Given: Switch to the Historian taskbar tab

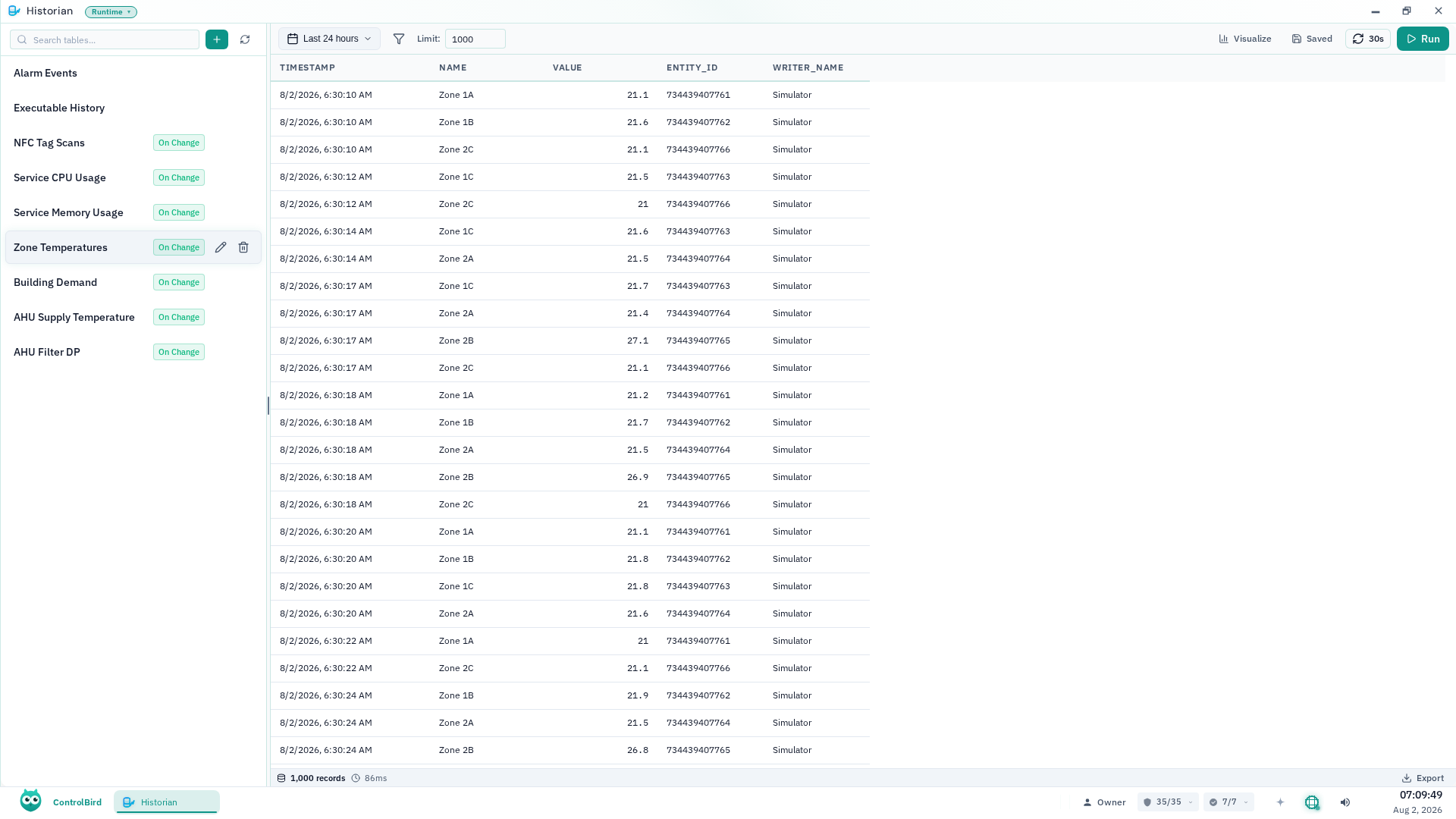Looking at the screenshot, I should point(167,802).
